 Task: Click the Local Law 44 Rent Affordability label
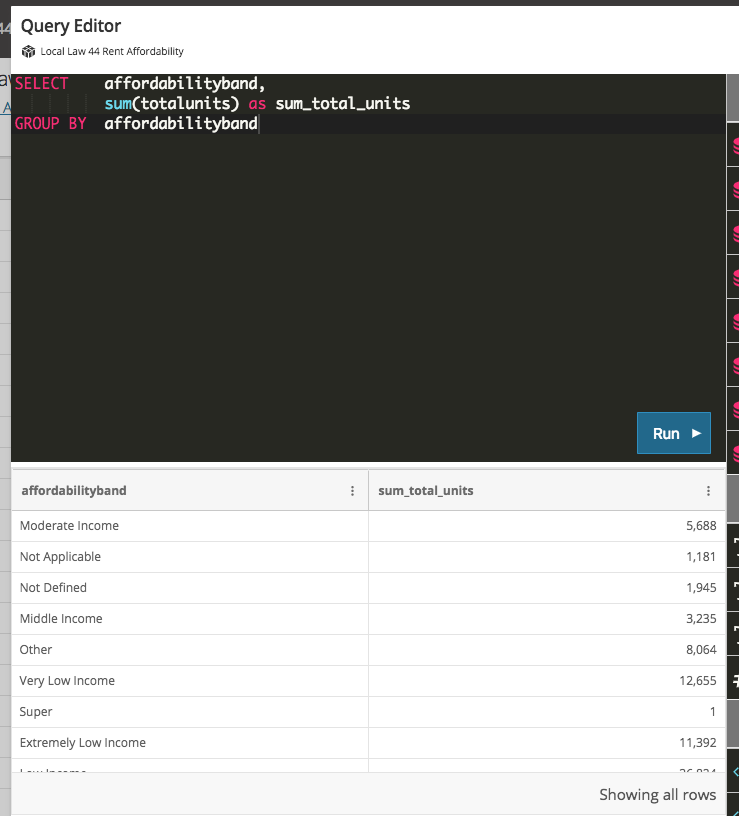tap(112, 52)
